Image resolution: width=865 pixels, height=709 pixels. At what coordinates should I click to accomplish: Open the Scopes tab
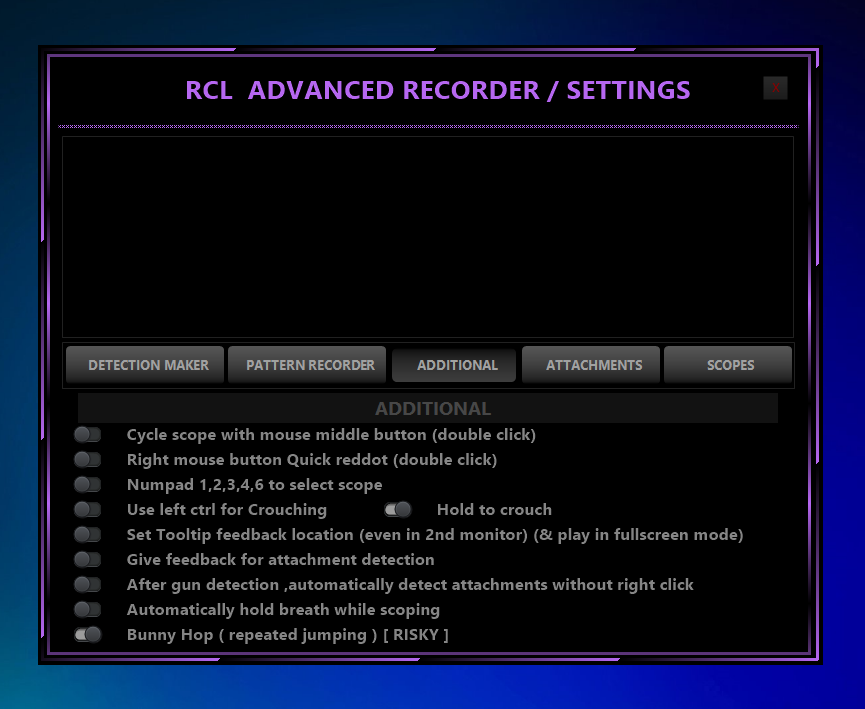[x=729, y=365]
